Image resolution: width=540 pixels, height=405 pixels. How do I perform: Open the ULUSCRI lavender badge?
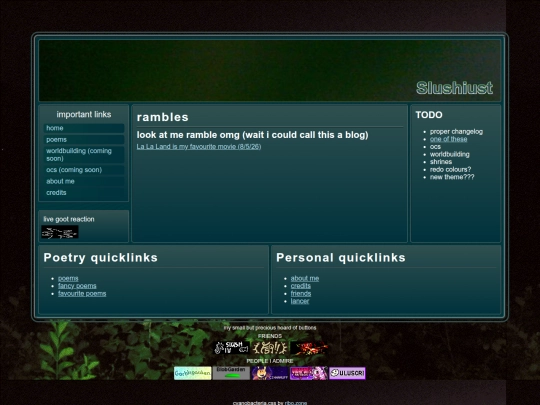[x=347, y=373]
